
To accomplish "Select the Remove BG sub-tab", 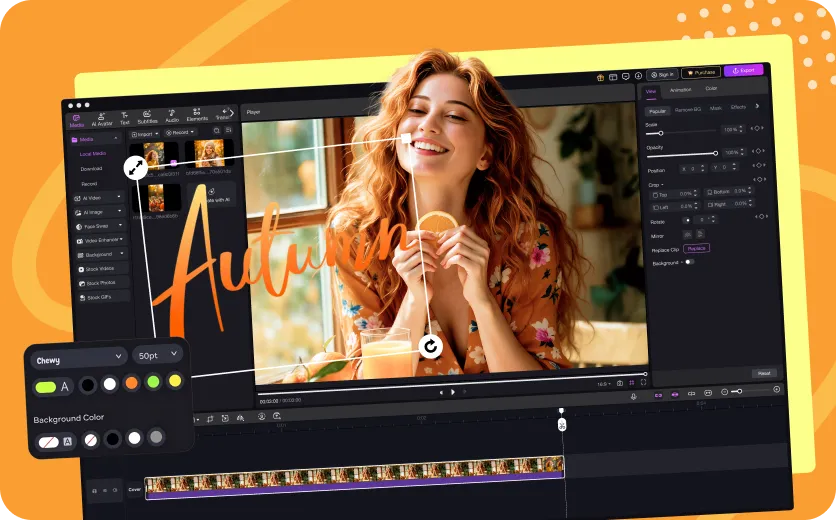I will pos(688,109).
